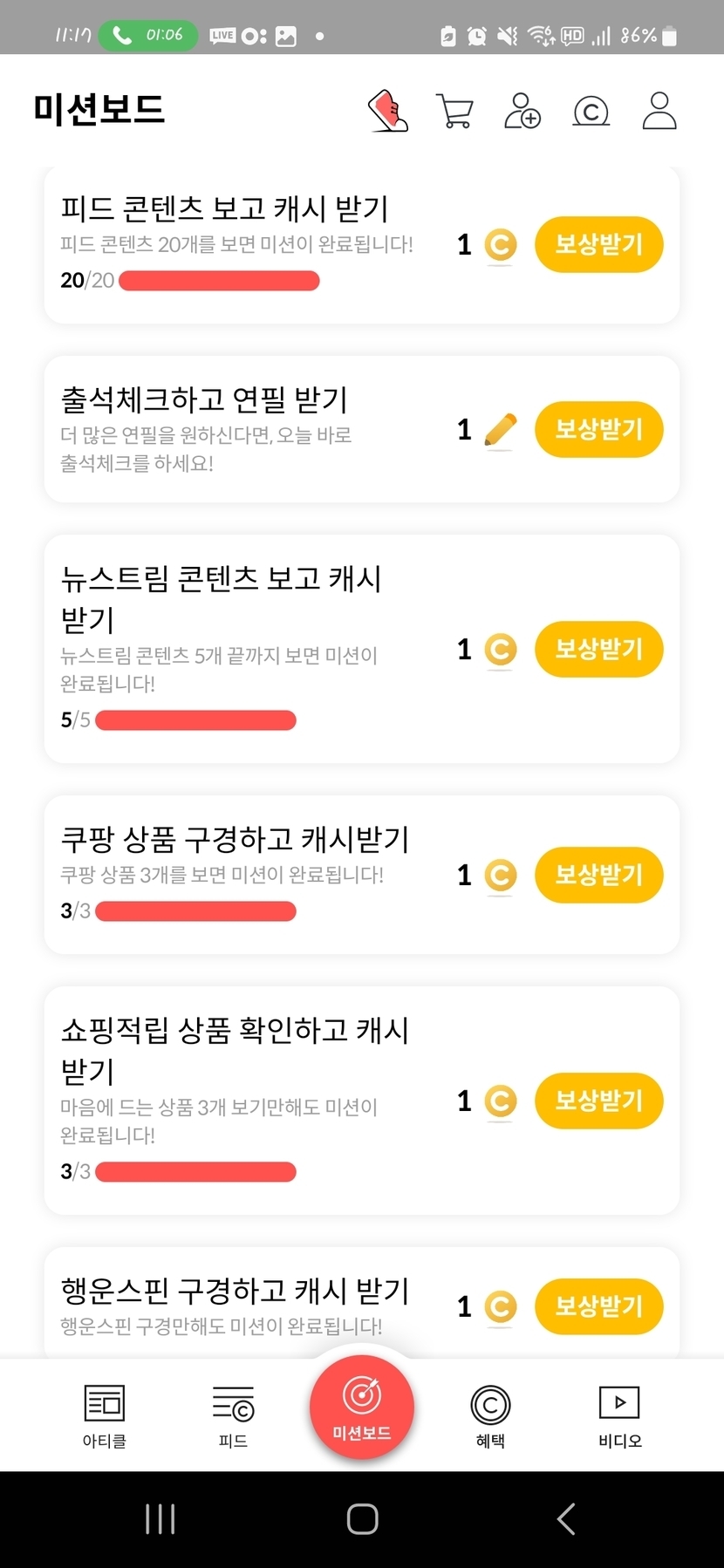The height and width of the screenshot is (1568, 724).
Task: Claim reward for 뉴스트림 콘텐츠 mission
Action: click(x=598, y=649)
